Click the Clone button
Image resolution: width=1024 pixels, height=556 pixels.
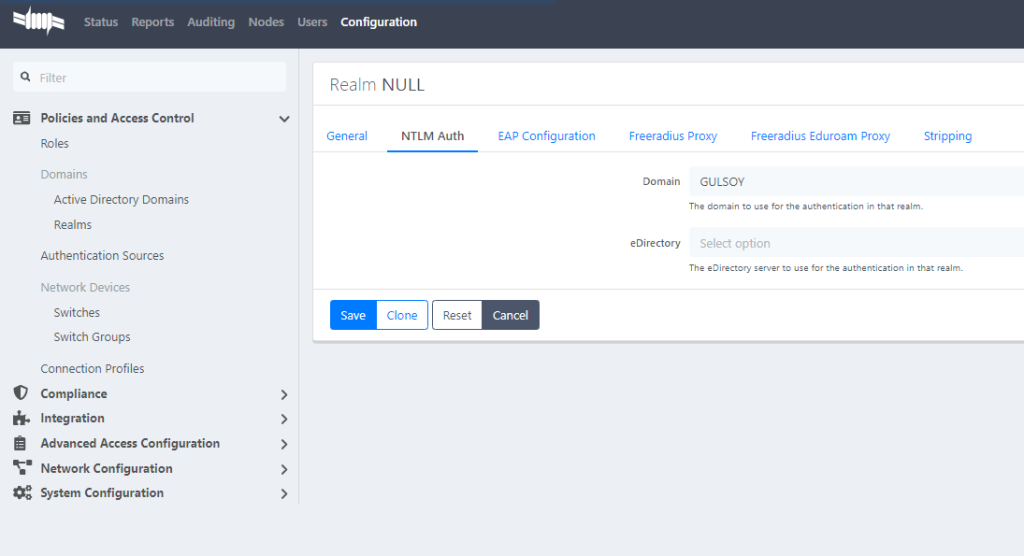click(x=402, y=315)
